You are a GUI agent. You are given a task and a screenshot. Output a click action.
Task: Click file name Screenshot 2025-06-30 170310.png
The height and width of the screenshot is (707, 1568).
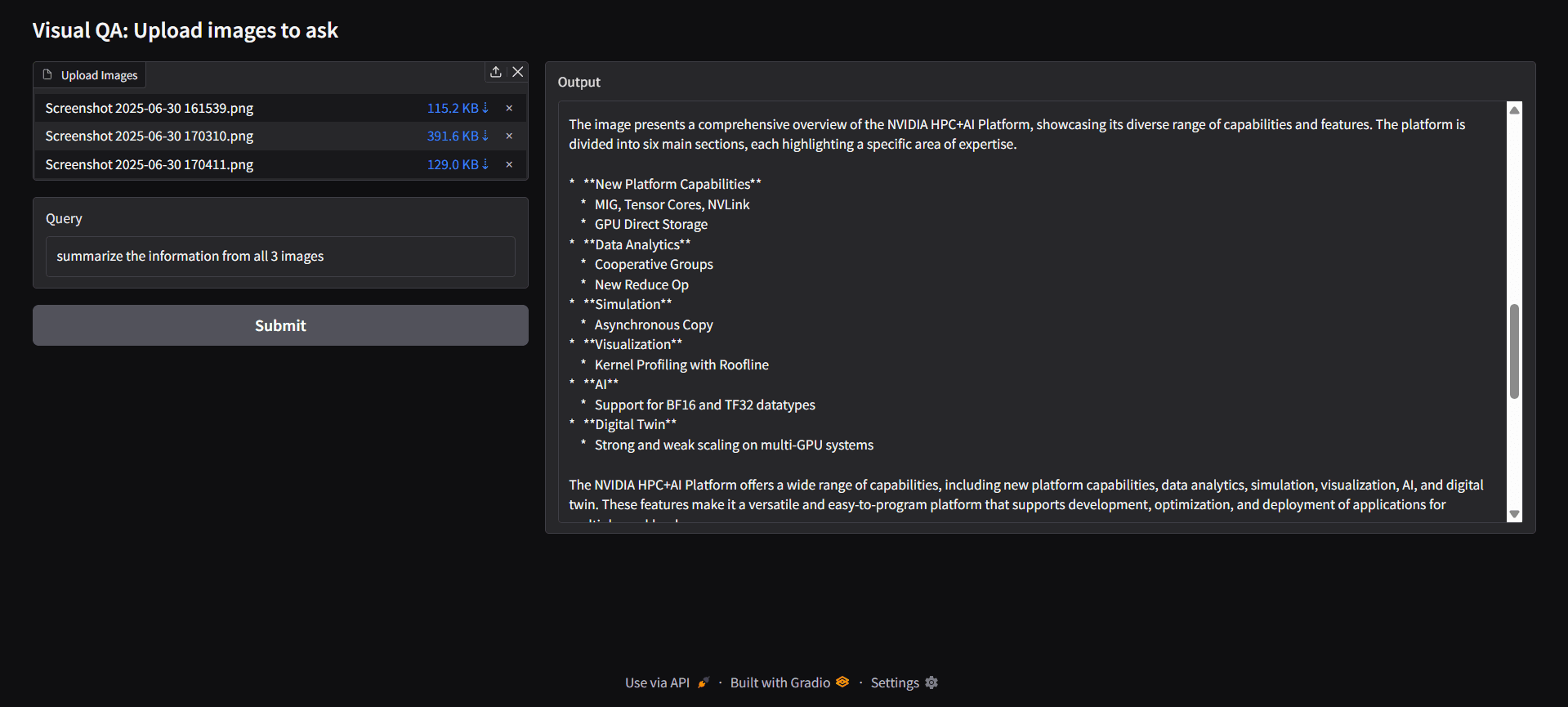(x=150, y=136)
